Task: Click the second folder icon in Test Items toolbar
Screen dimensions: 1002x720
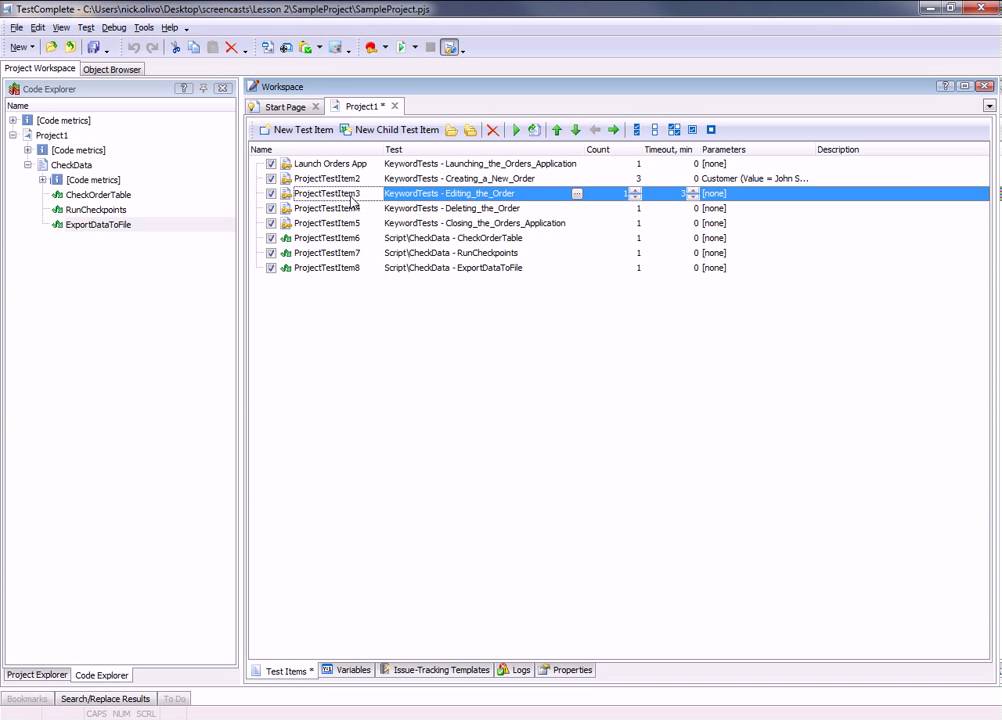Action: click(x=470, y=130)
